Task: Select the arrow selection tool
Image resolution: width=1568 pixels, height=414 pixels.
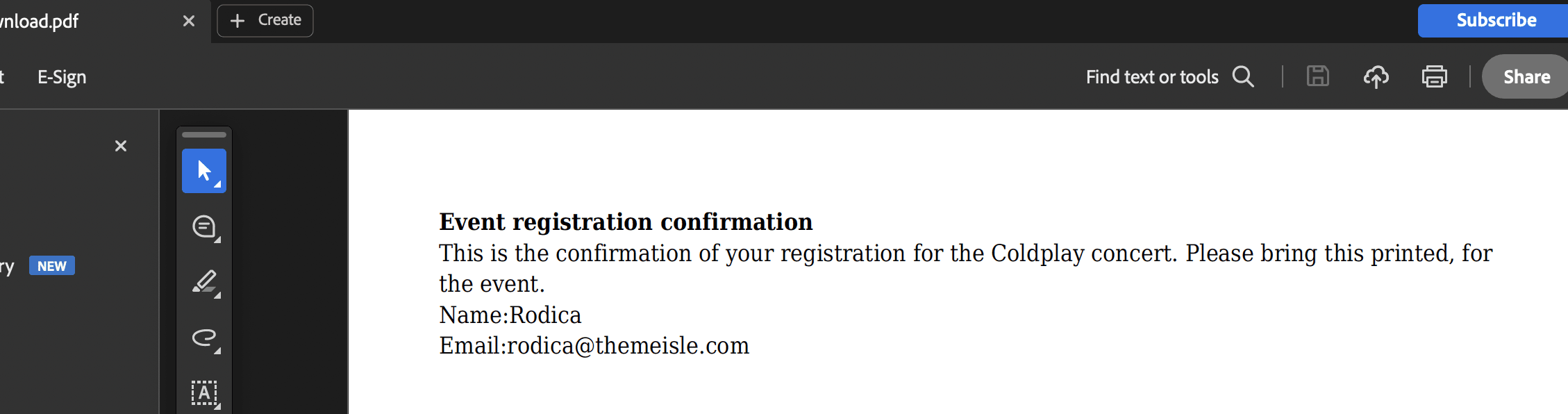Action: (203, 171)
